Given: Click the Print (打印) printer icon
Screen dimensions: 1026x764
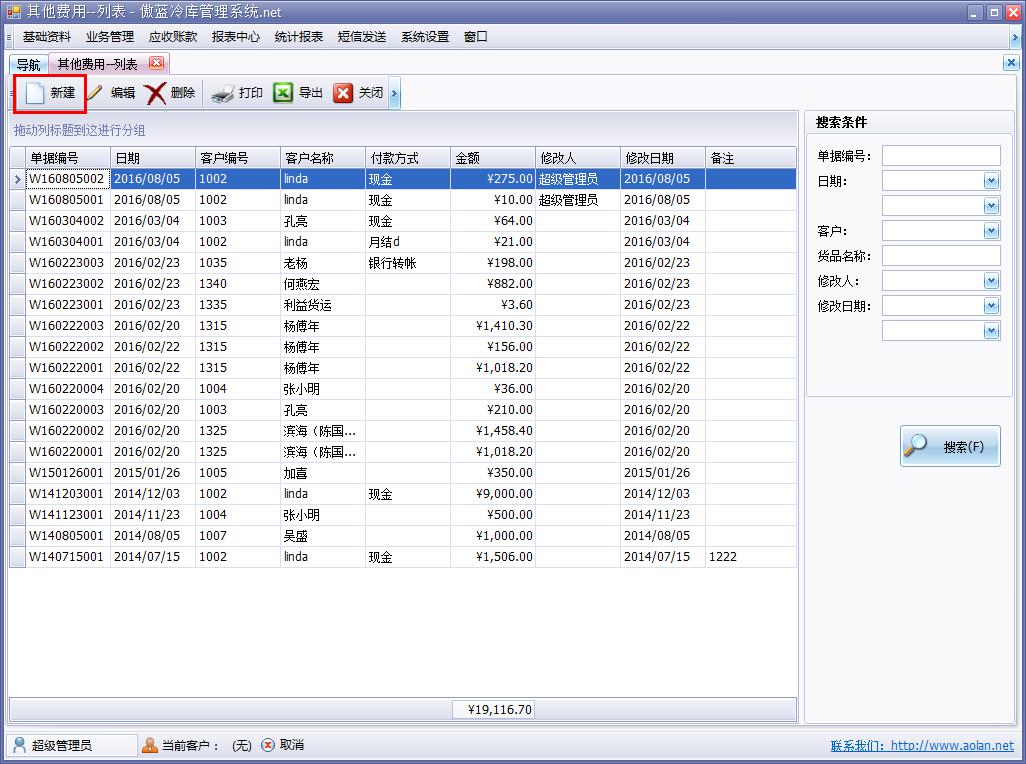Looking at the screenshot, I should coord(222,93).
